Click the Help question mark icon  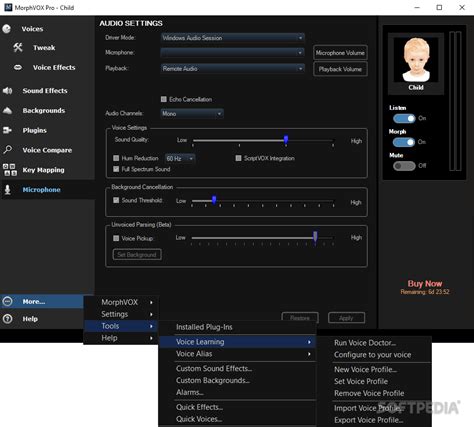coord(7,319)
